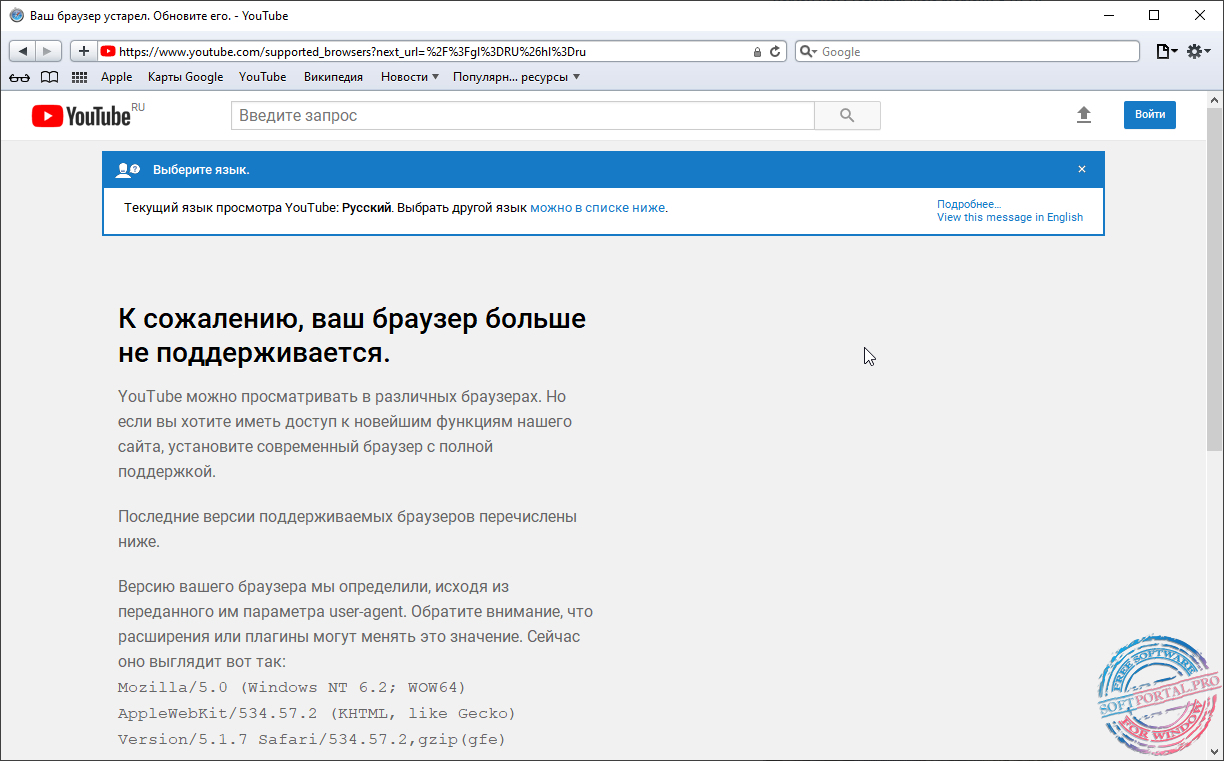The image size is (1224, 761).
Task: Click the banner title 'Выберите язык.'
Action: (201, 170)
